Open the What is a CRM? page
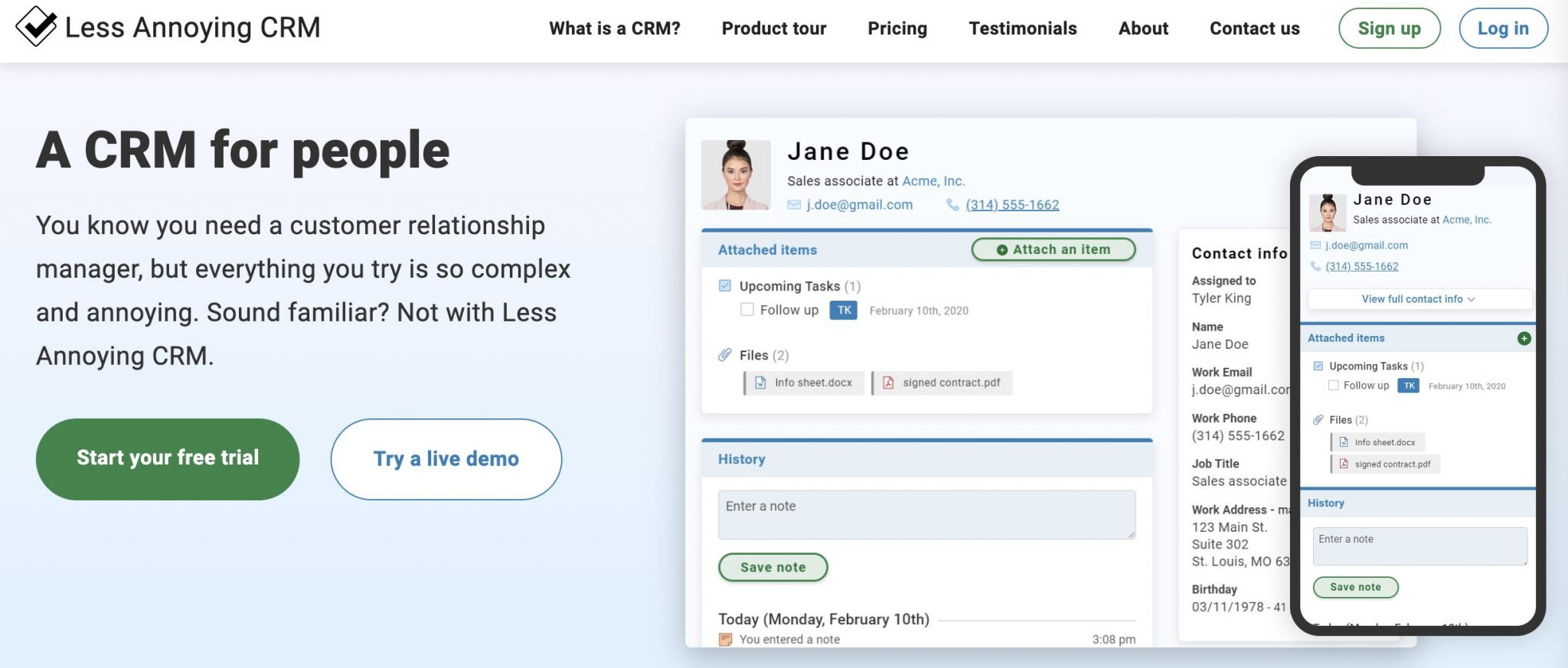 [x=615, y=28]
